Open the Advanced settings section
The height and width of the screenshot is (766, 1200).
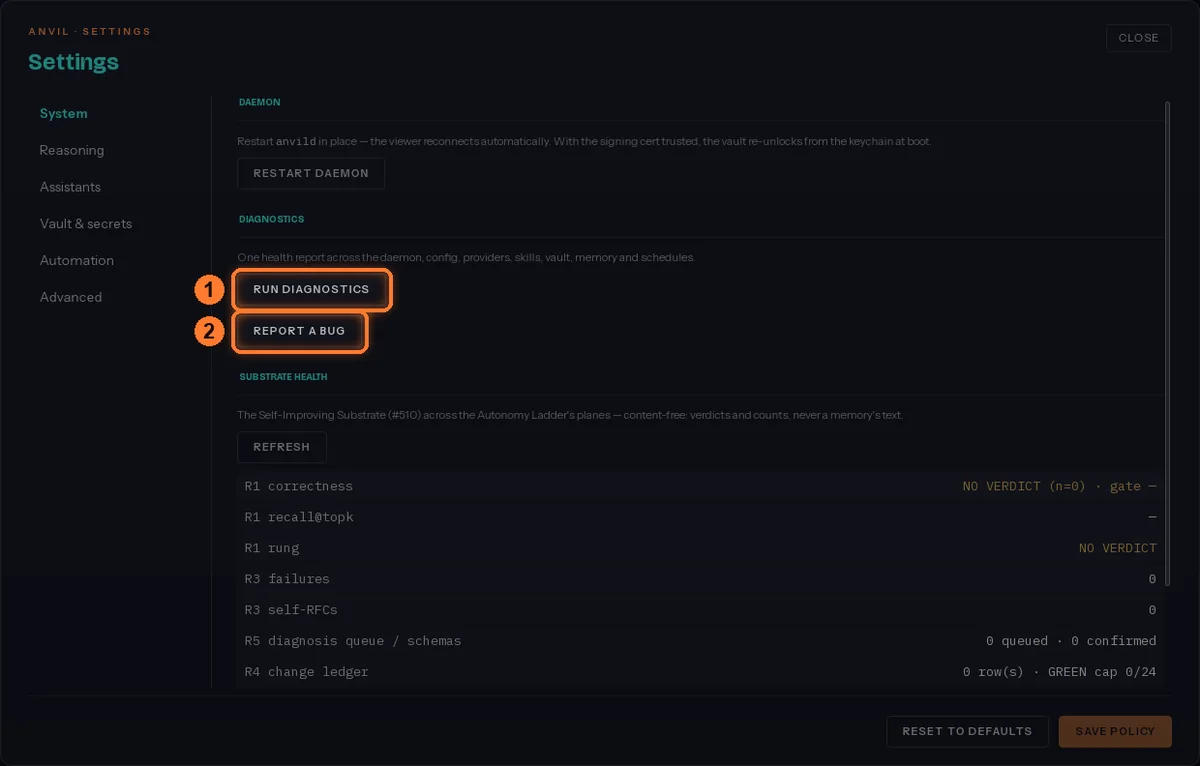coord(71,297)
